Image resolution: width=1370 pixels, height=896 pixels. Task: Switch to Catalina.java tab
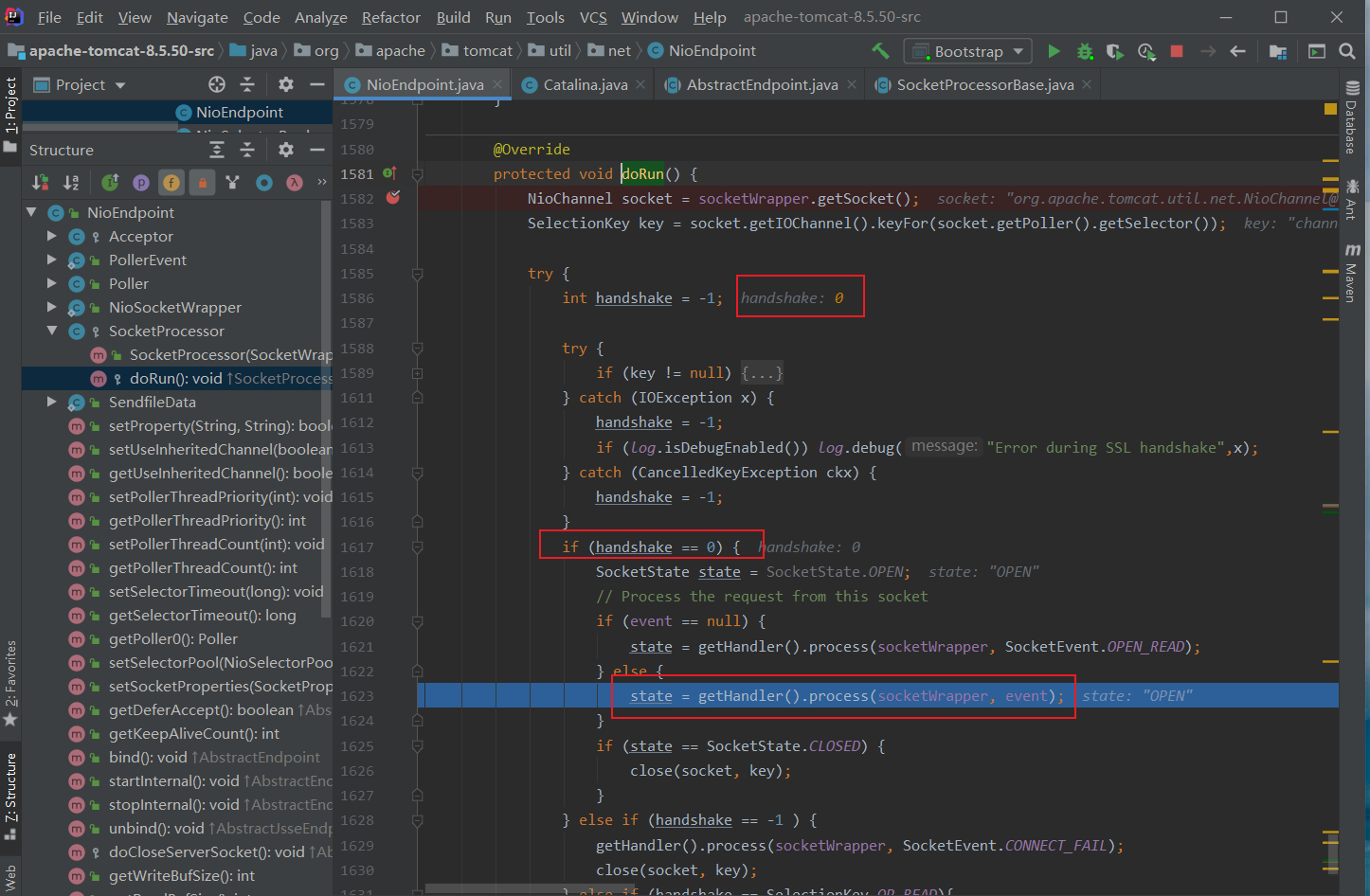[x=585, y=84]
